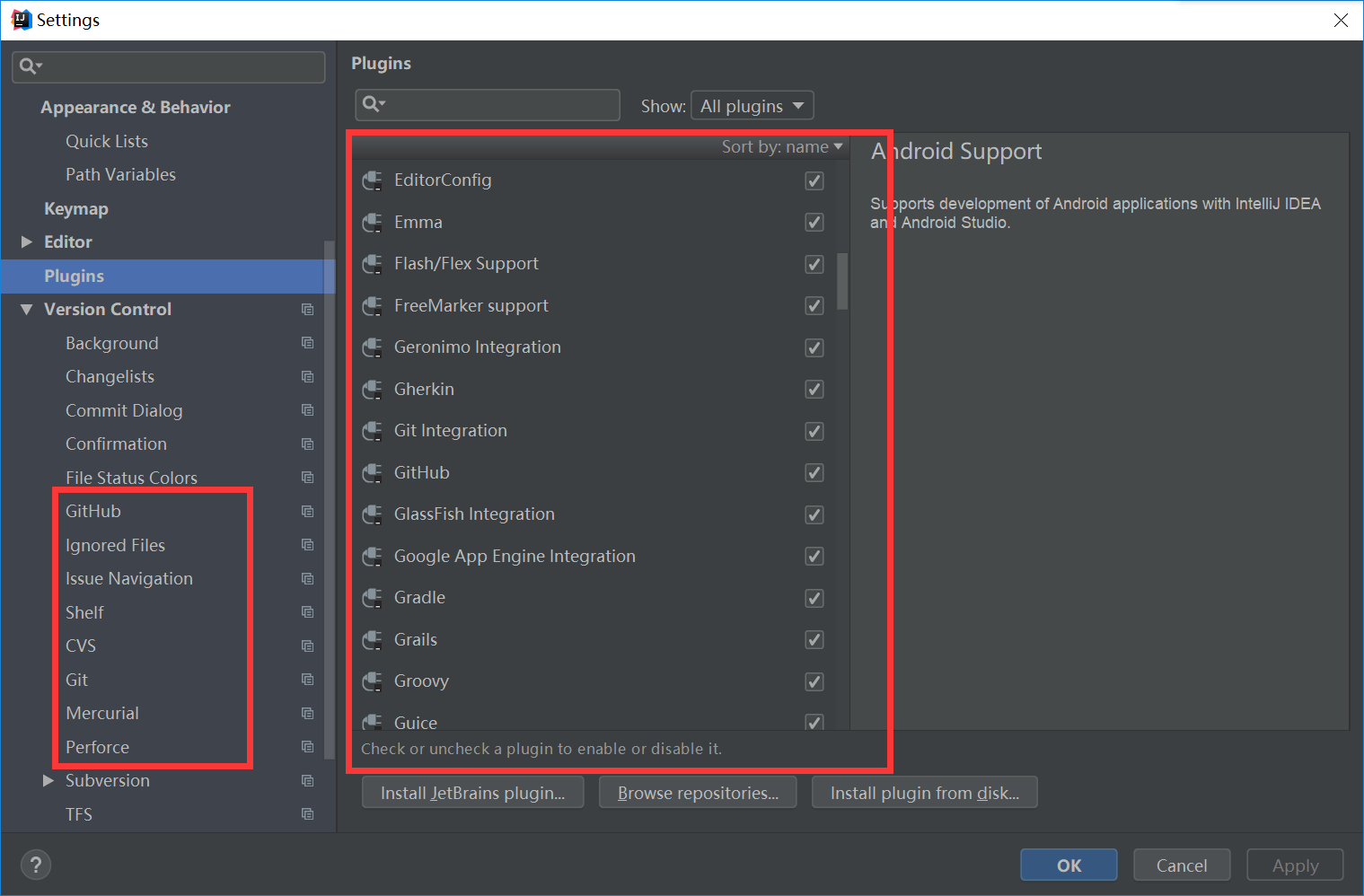Click the Emma plugin icon
This screenshot has height=896, width=1364.
[372, 223]
